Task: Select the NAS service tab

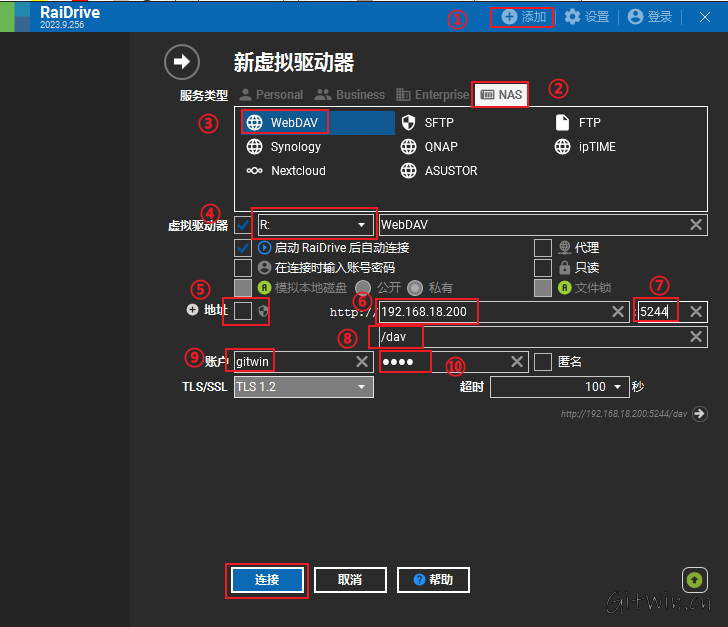Action: (x=501, y=95)
